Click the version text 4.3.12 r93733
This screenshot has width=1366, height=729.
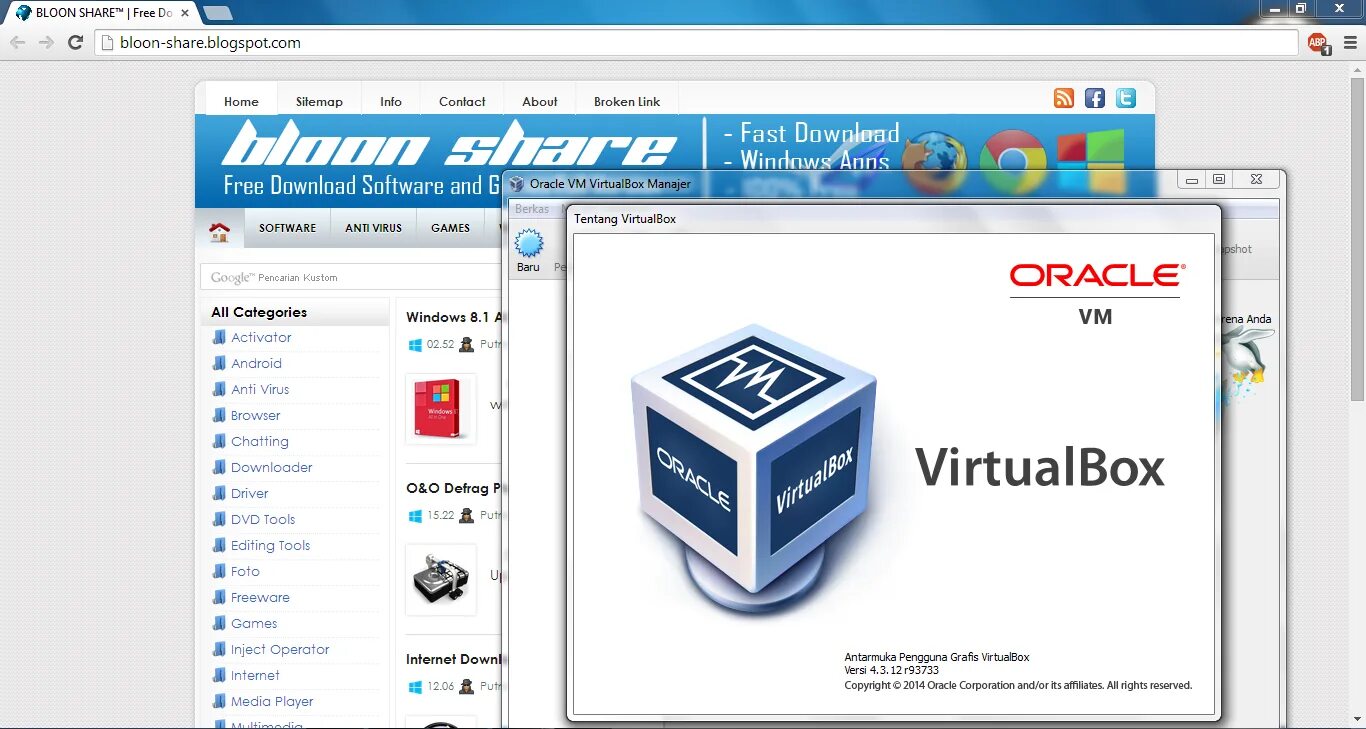(891, 671)
